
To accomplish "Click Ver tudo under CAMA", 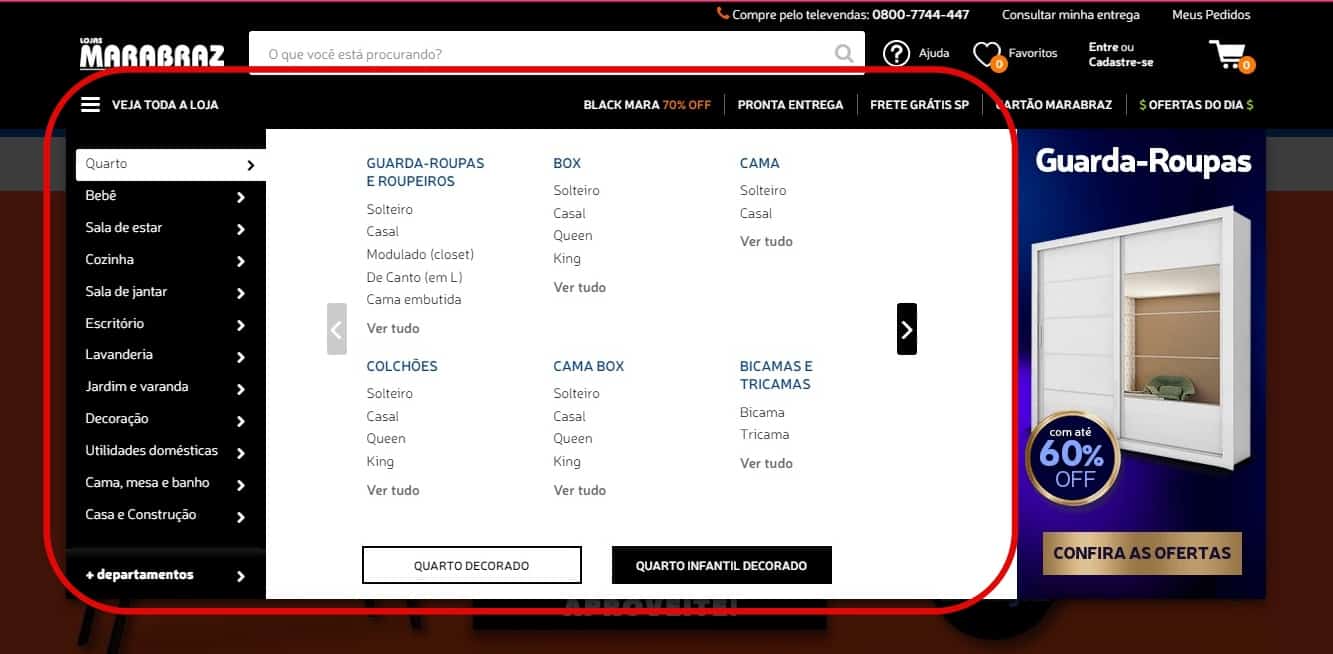I will [x=766, y=241].
